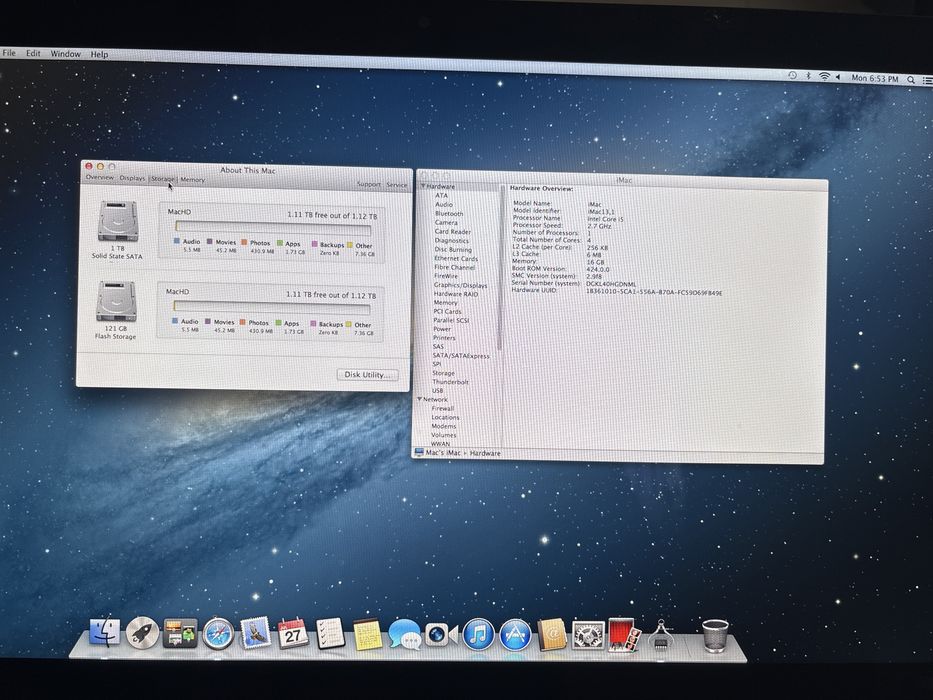Click the 1 TB Solid State SATA drive icon

pyautogui.click(x=118, y=221)
